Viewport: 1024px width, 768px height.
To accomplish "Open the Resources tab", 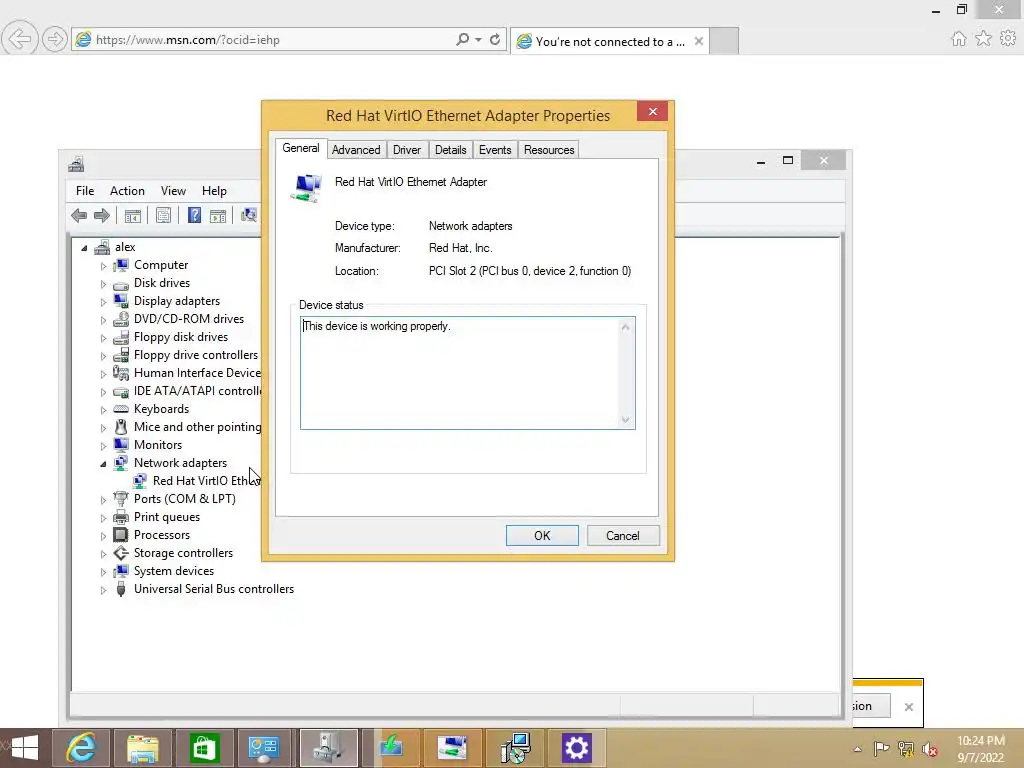I will tap(549, 150).
